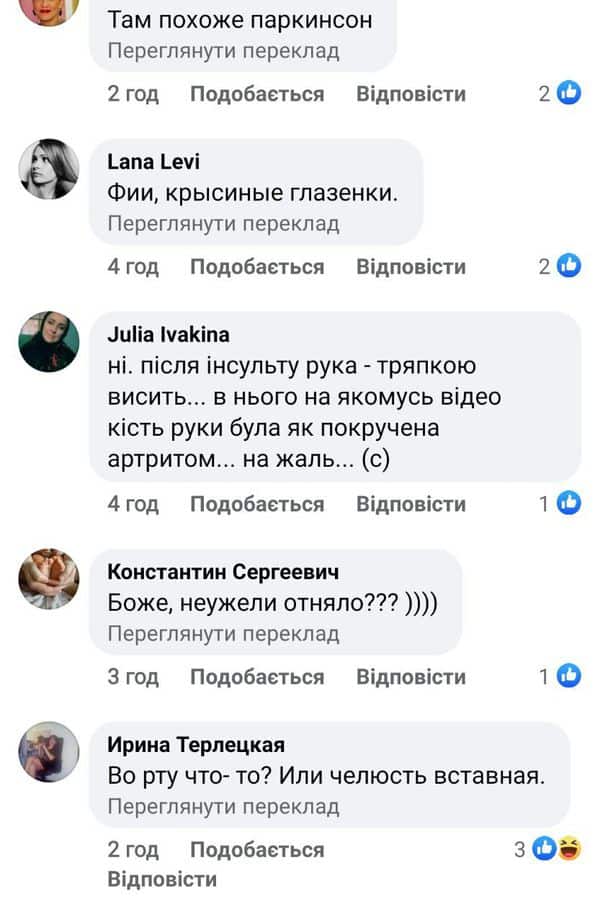Reply to Lana Levi's comment
The image size is (600, 922).
coord(411,267)
